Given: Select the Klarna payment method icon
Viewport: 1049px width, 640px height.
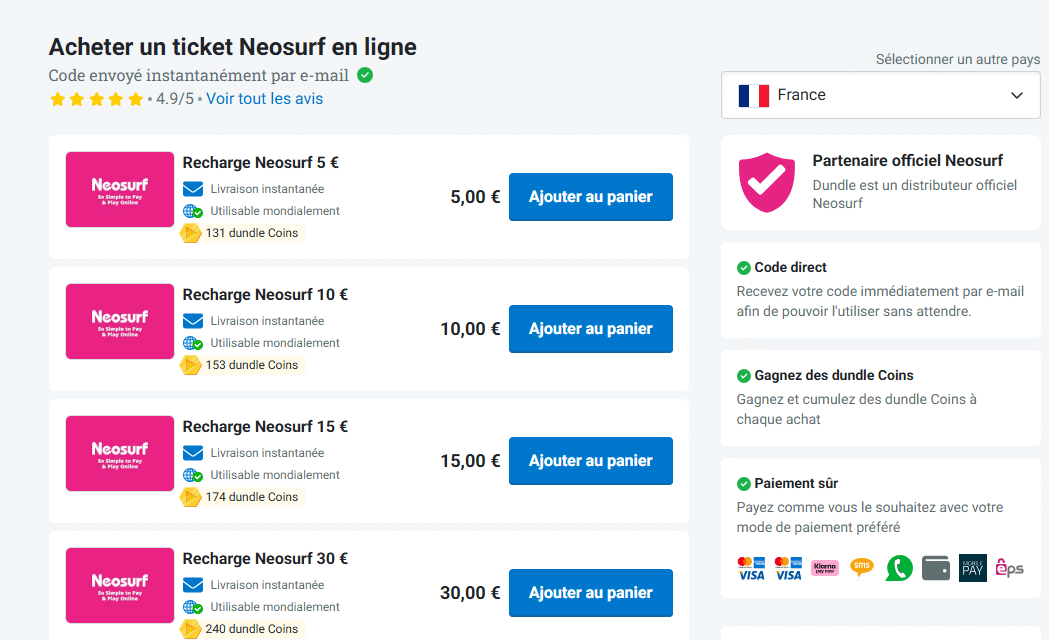Looking at the screenshot, I should [824, 568].
